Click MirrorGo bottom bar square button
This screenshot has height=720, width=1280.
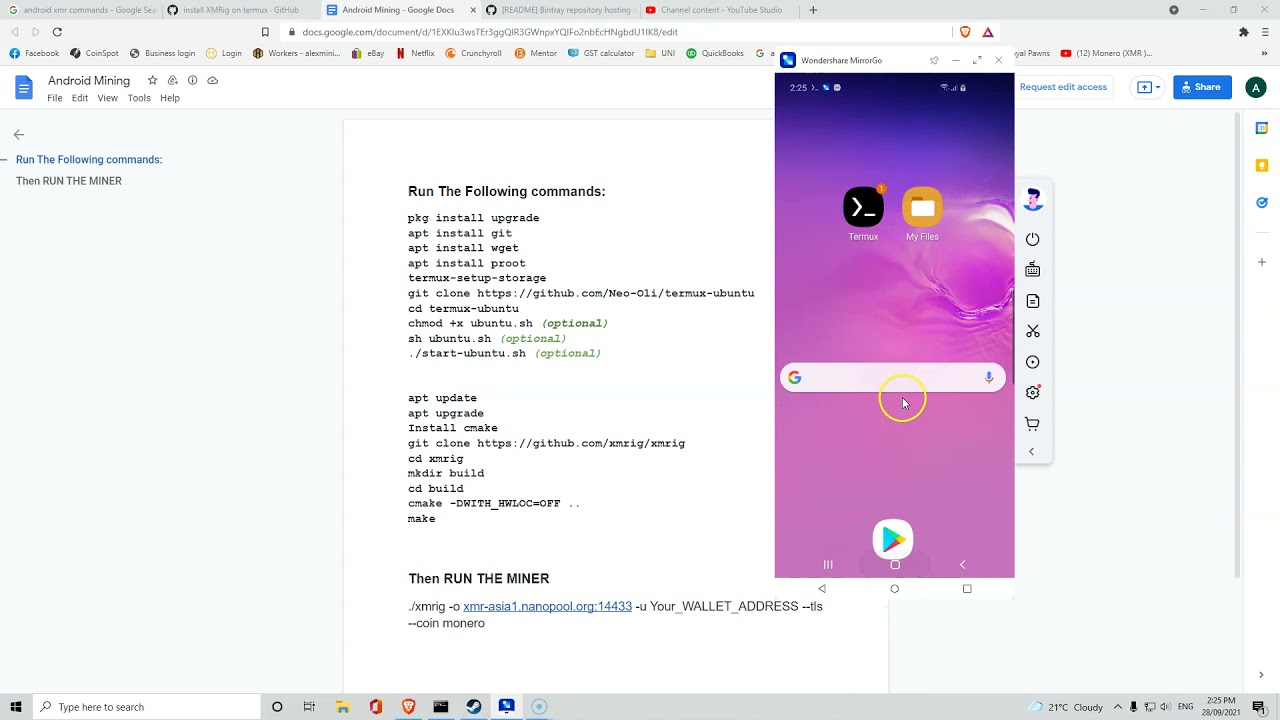(967, 589)
